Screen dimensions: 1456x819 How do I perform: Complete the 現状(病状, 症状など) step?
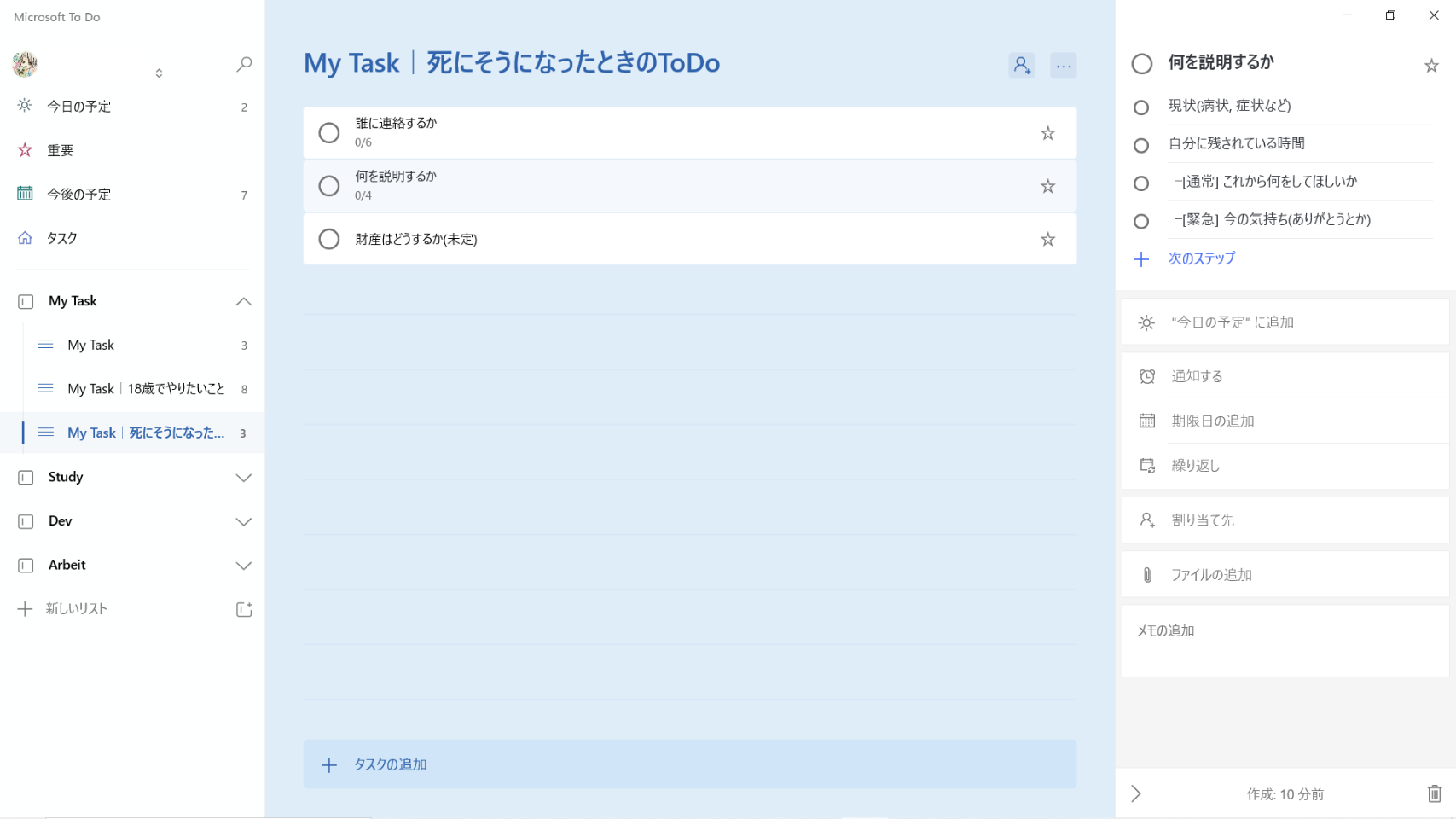pos(1141,107)
